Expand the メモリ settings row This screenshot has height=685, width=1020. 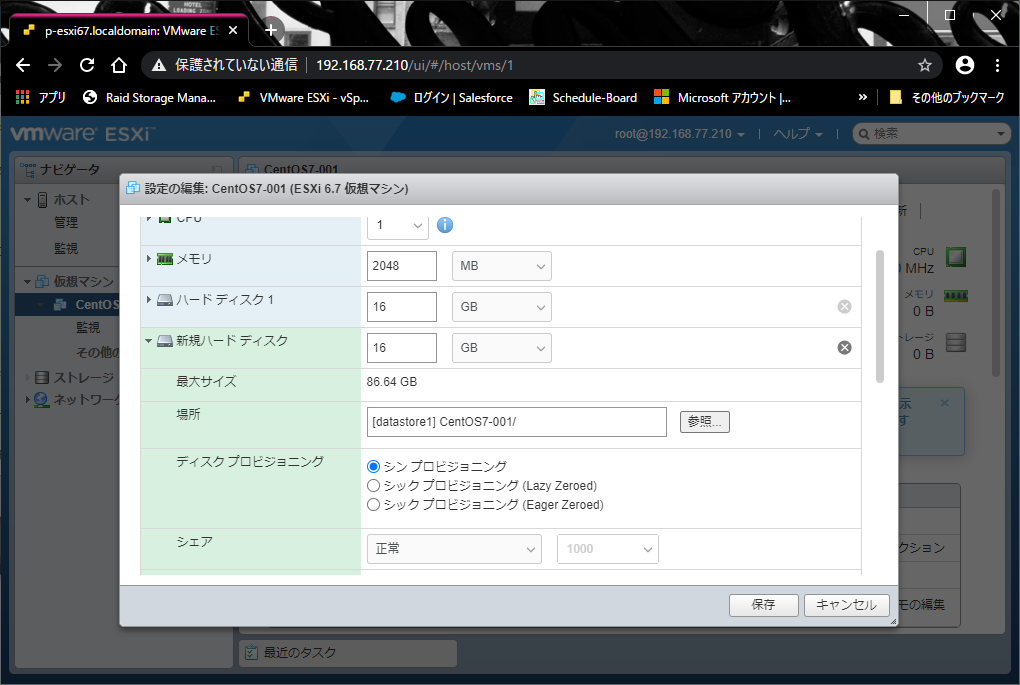click(149, 259)
